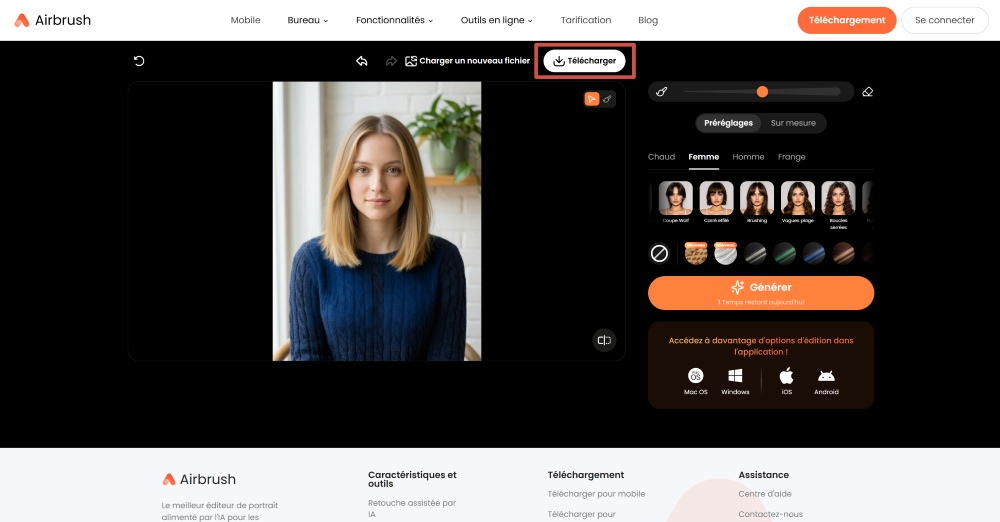
Task: Select the orange pointer mode icon on image
Action: (x=592, y=99)
